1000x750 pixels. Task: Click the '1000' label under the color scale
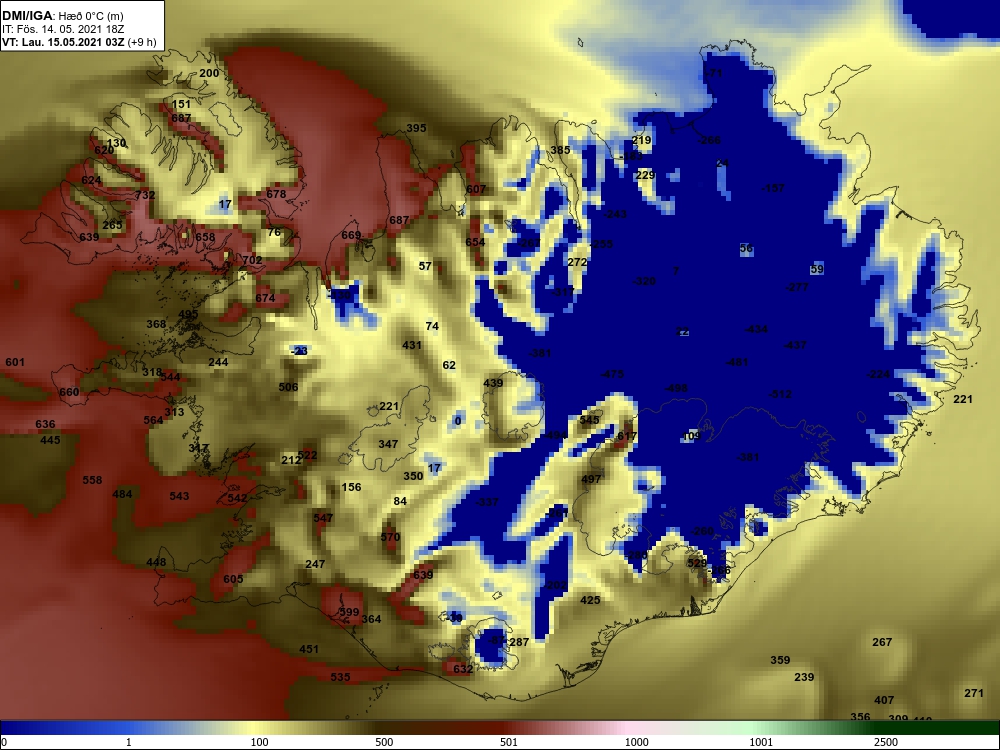pyautogui.click(x=636, y=742)
